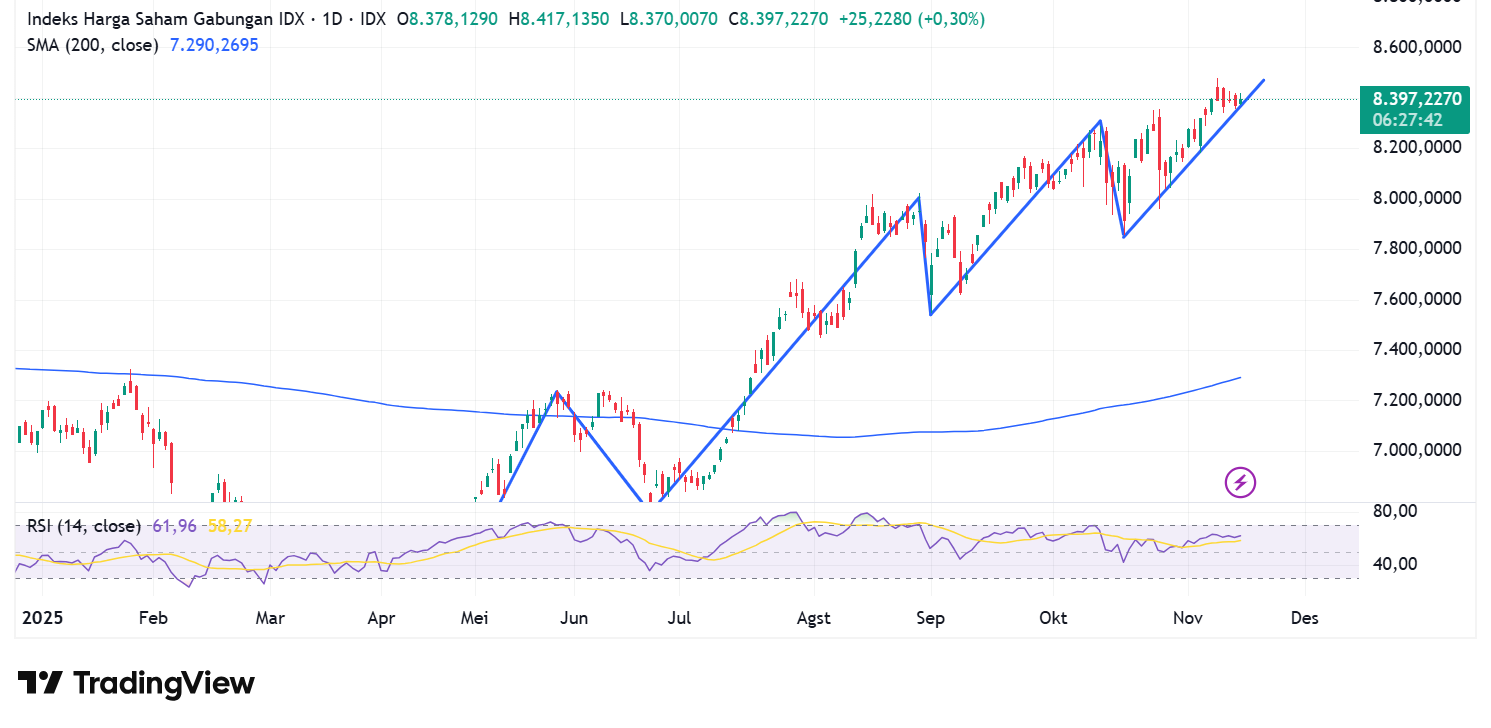Click the TradingView logo
The width and height of the screenshot is (1491, 728).
click(135, 683)
